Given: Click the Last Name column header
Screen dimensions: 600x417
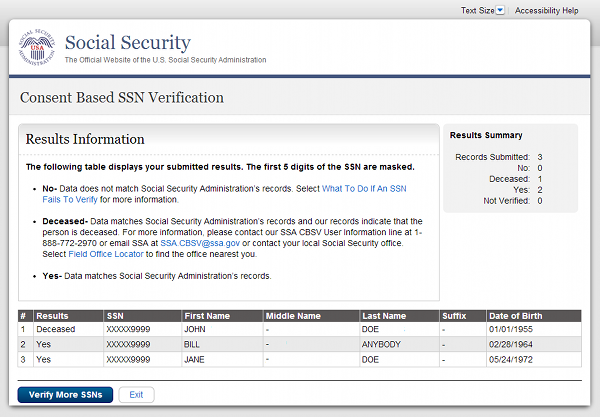Looking at the screenshot, I should 385,316.
